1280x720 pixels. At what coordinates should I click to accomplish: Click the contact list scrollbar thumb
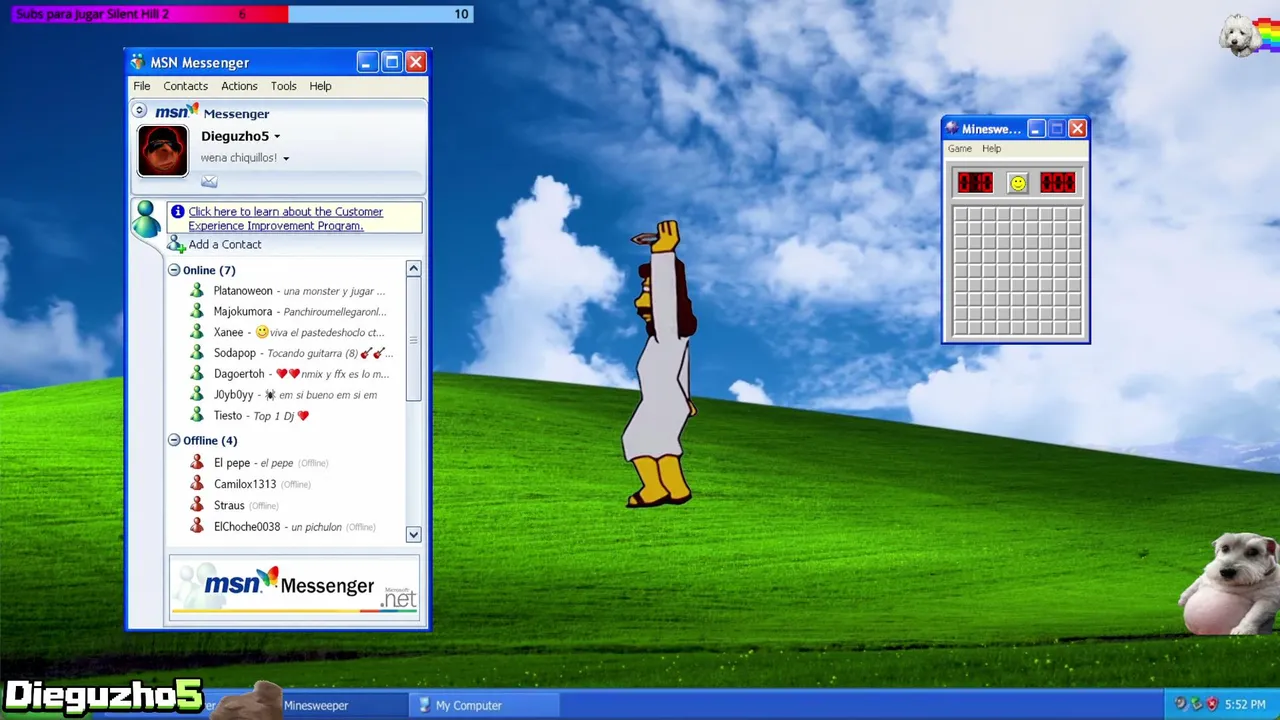pos(413,340)
